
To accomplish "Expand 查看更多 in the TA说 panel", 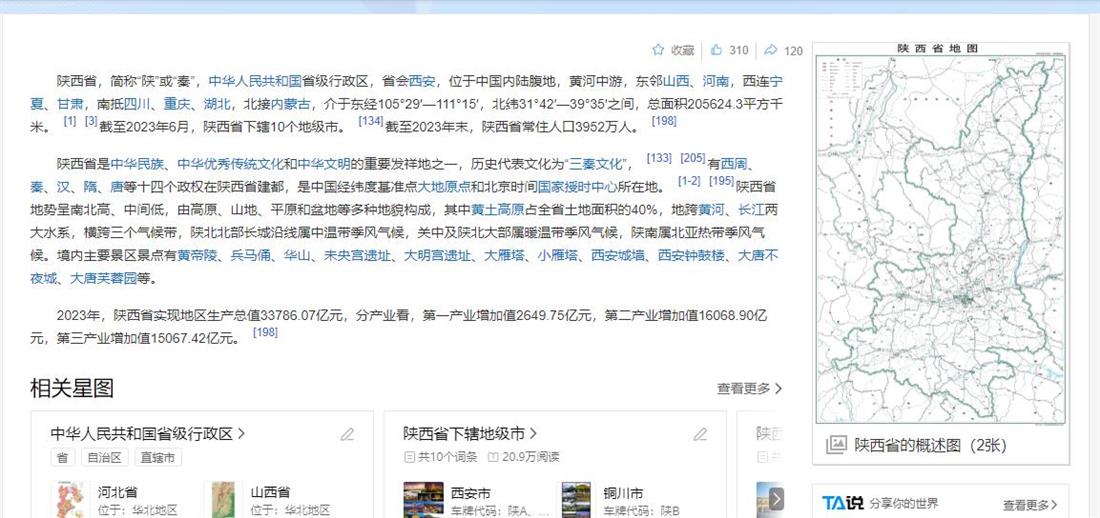I will (1030, 504).
